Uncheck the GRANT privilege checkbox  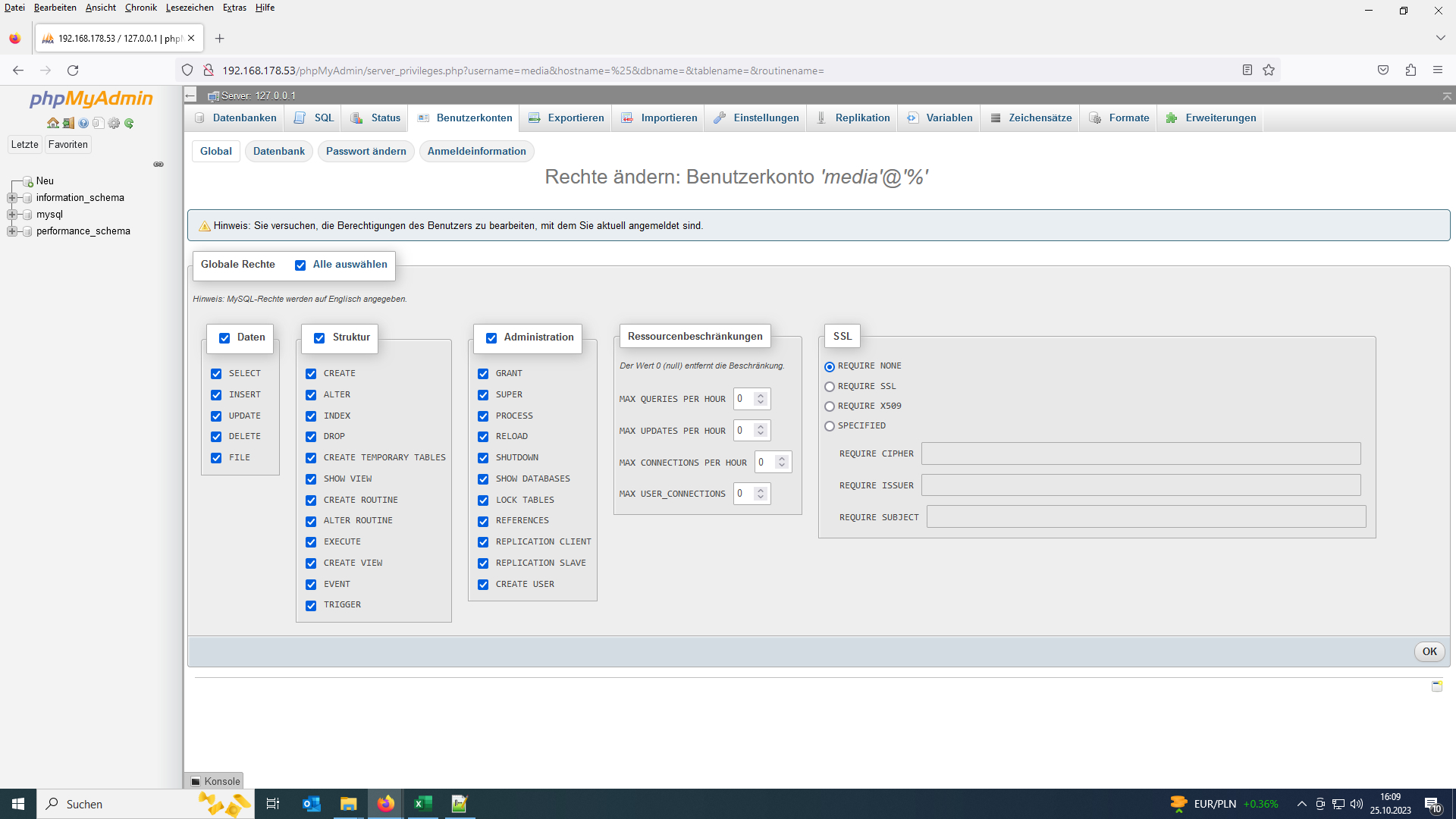pos(483,374)
